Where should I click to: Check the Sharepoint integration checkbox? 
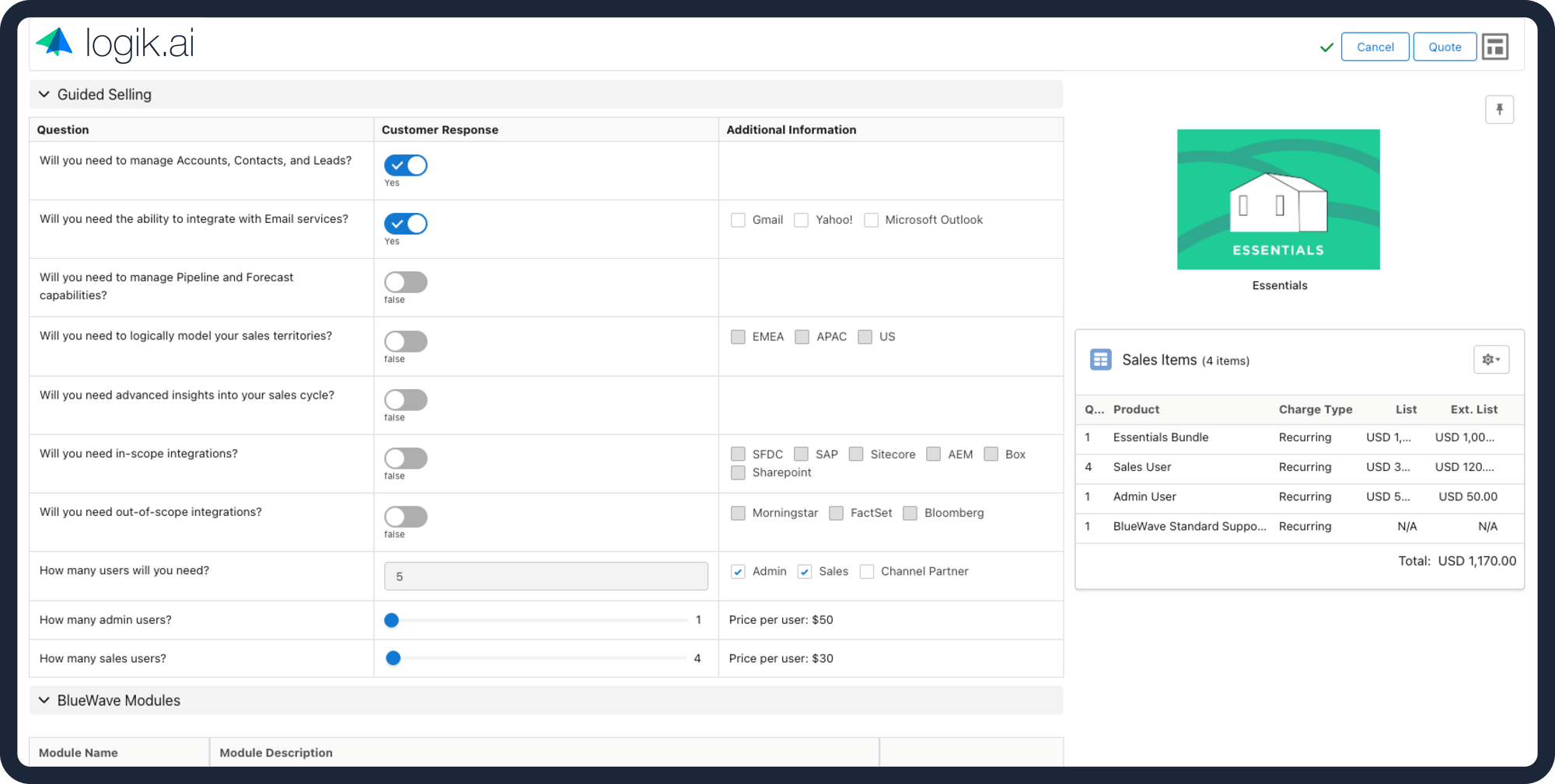click(x=738, y=472)
